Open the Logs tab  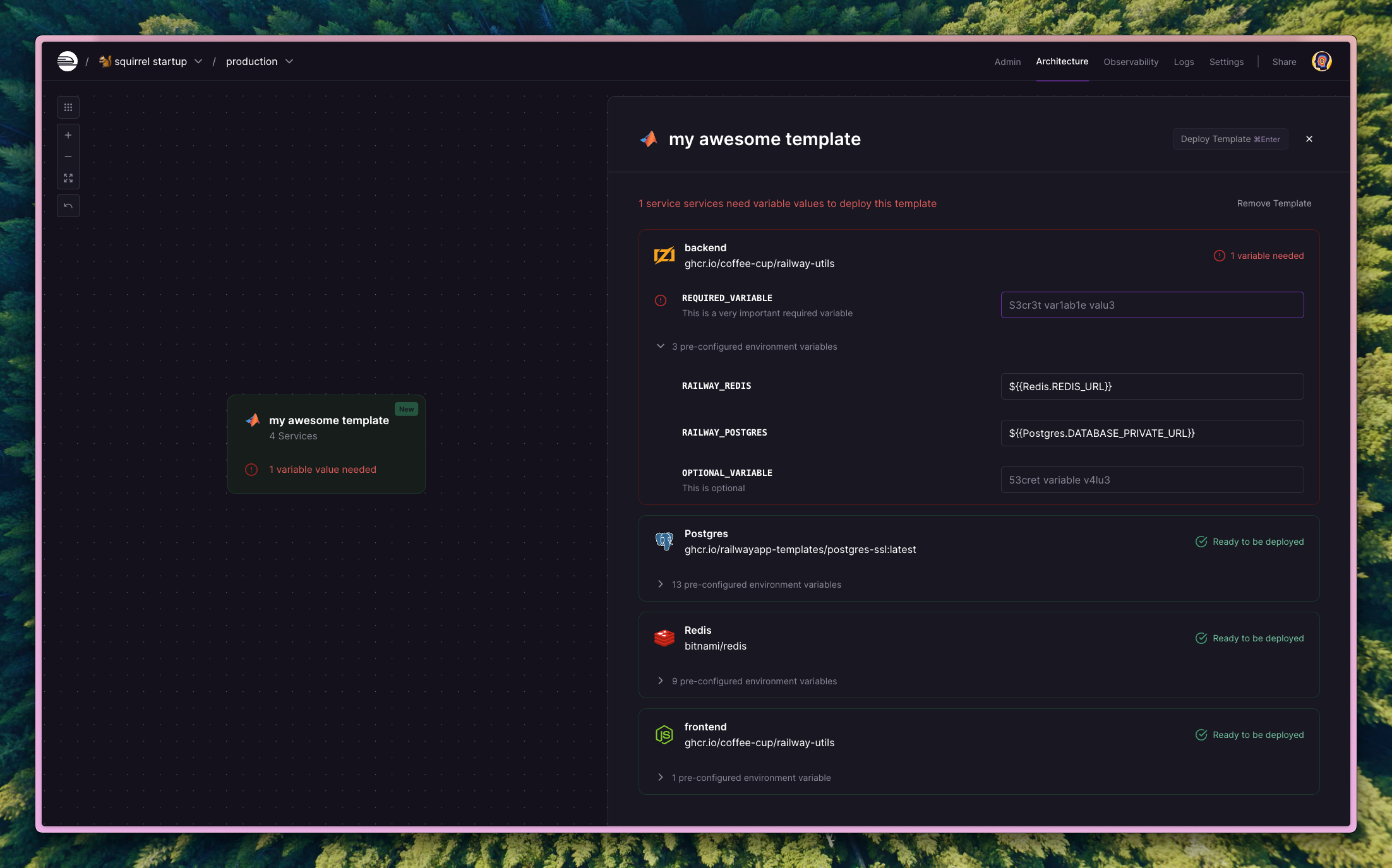point(1184,61)
